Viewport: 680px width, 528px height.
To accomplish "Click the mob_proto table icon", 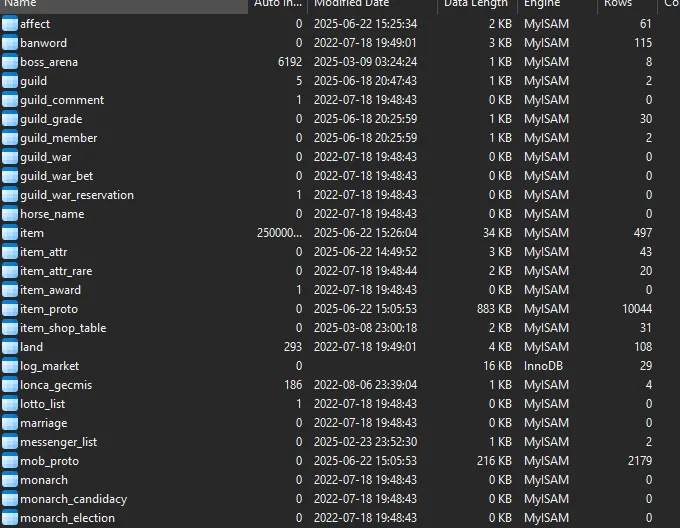I will (x=10, y=461).
